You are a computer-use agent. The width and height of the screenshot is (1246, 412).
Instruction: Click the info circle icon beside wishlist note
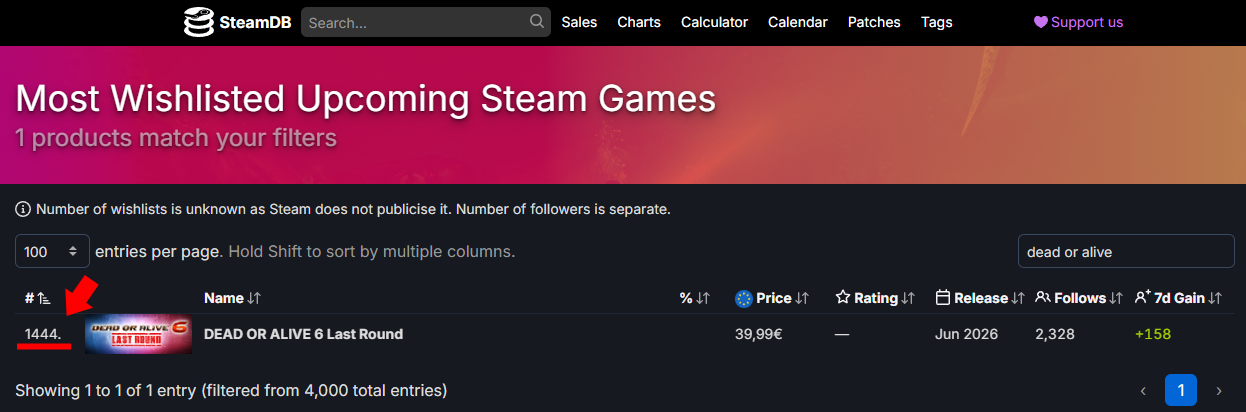click(x=23, y=210)
